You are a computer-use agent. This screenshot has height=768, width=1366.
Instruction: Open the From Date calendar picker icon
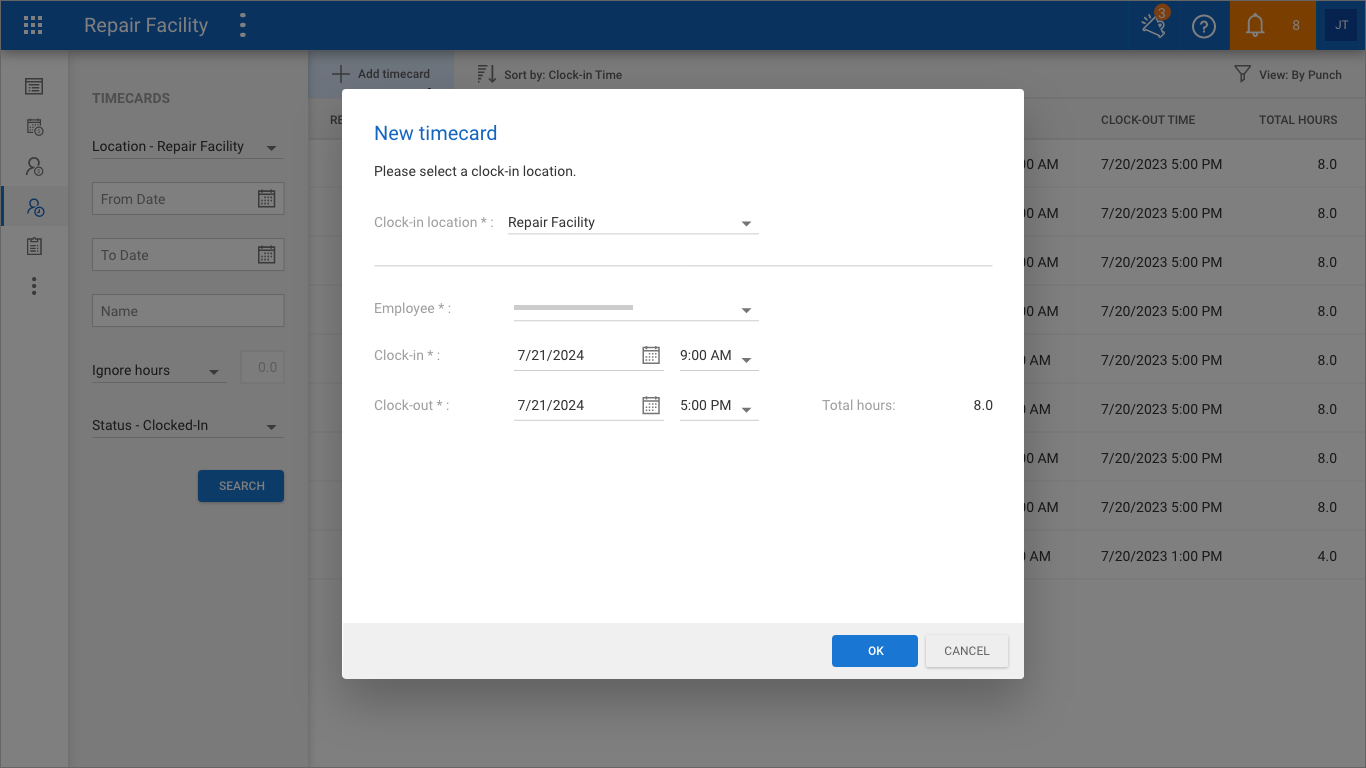point(266,199)
